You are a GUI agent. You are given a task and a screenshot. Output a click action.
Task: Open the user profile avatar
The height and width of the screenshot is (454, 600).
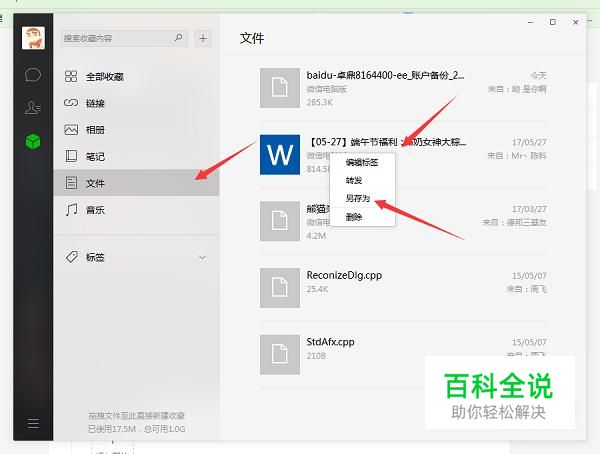33,38
